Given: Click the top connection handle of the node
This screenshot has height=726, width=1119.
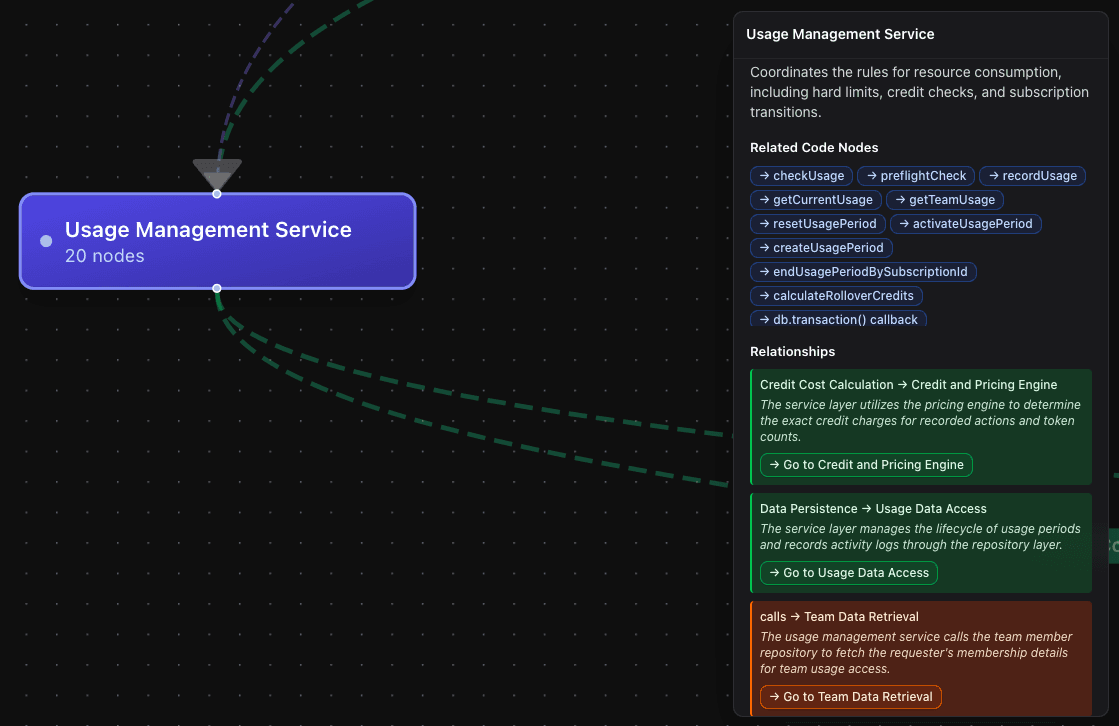Looking at the screenshot, I should [217, 194].
